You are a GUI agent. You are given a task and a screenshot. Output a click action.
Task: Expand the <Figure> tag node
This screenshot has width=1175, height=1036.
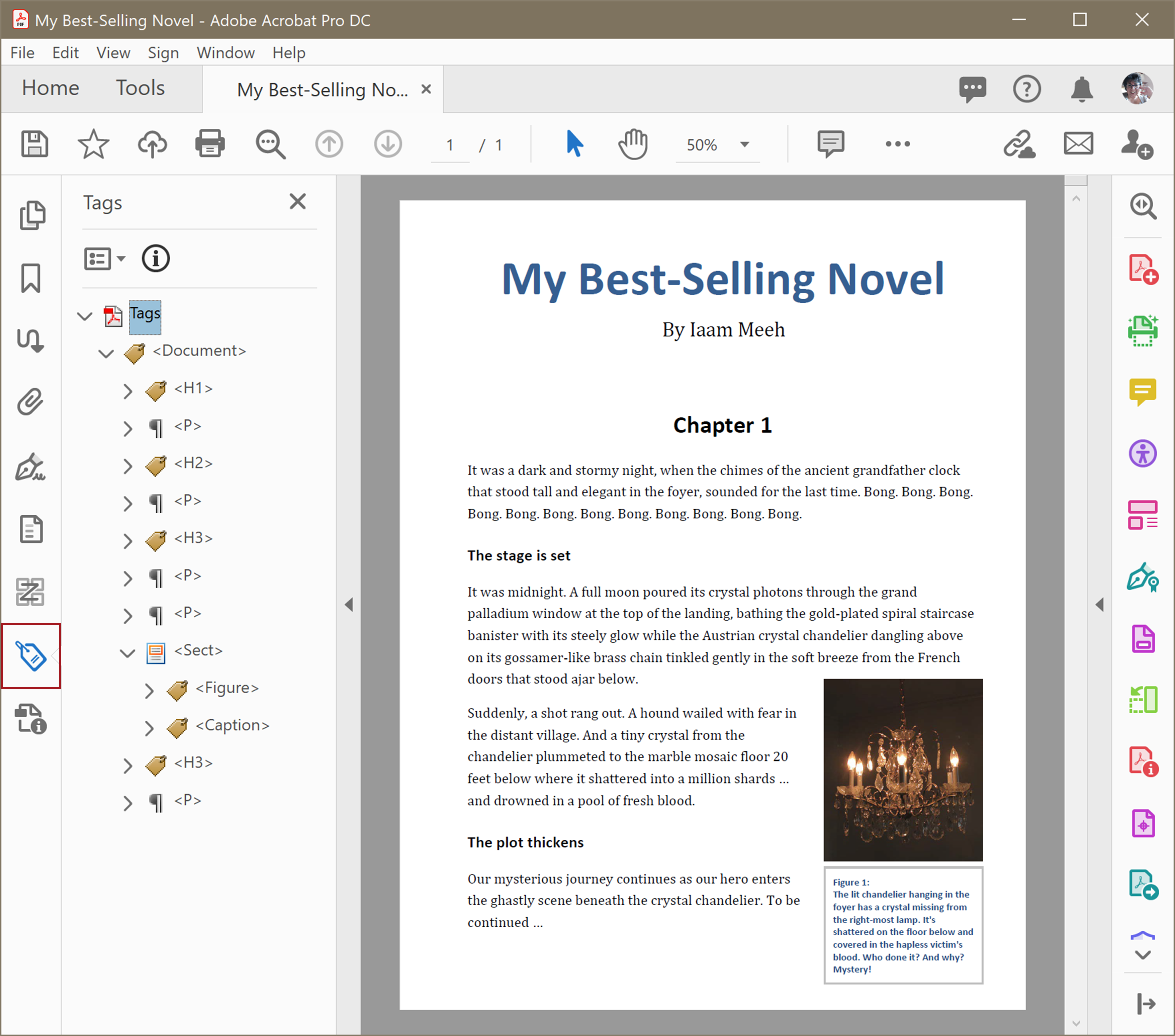point(149,691)
